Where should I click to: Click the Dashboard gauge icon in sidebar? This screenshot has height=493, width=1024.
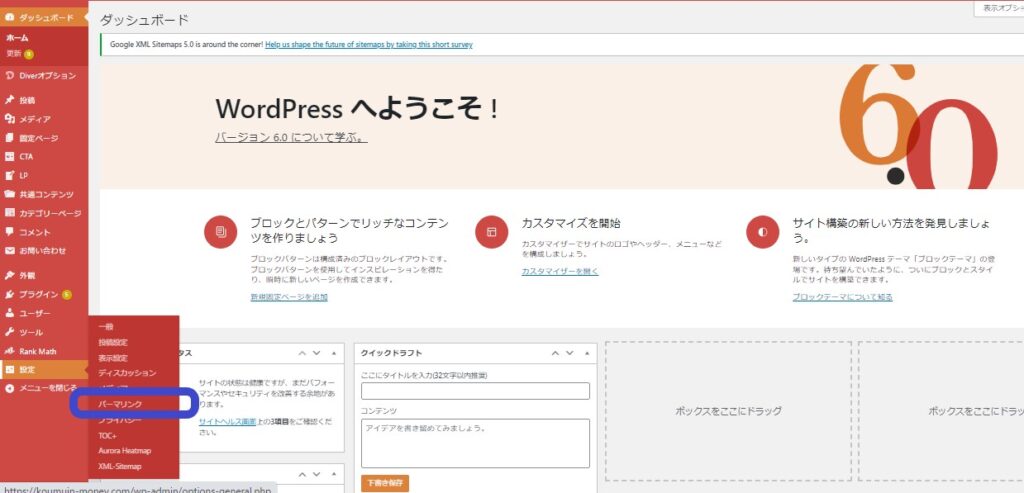[9, 17]
